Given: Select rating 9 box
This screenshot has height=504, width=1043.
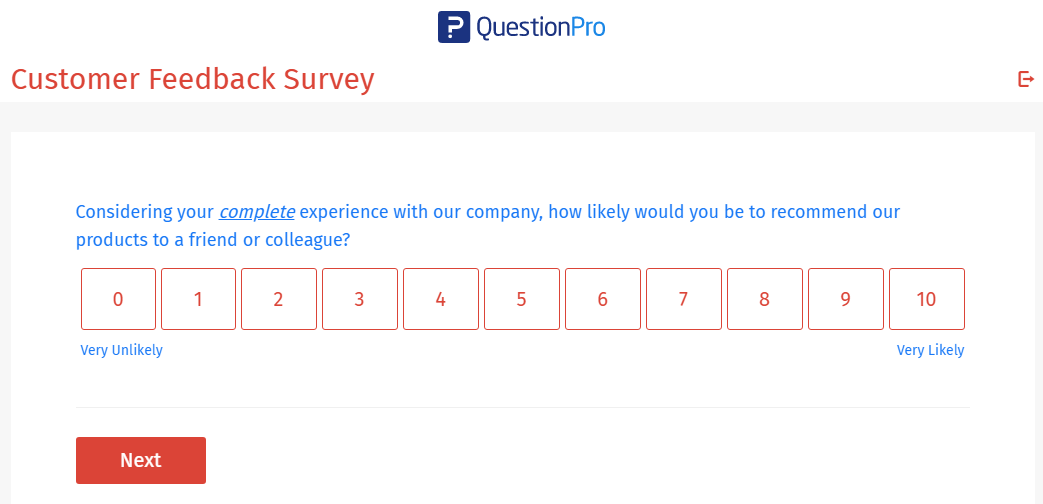Looking at the screenshot, I should [846, 299].
